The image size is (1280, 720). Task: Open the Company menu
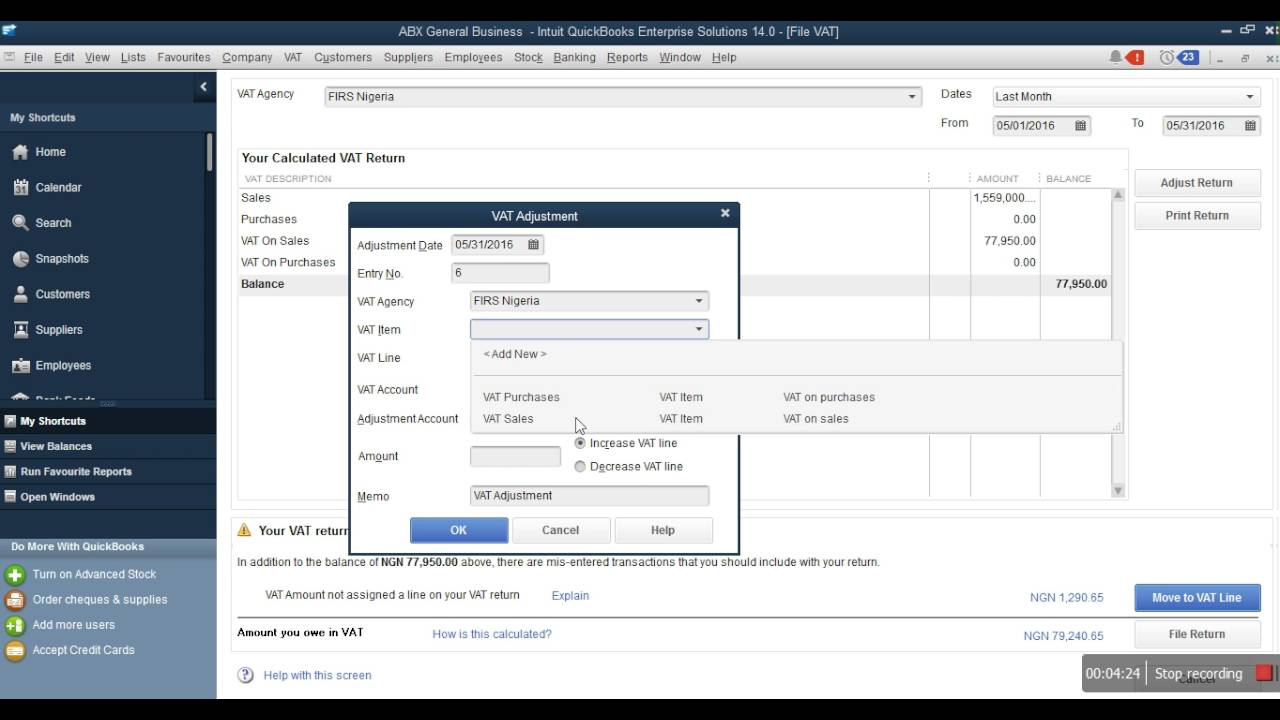pyautogui.click(x=247, y=57)
